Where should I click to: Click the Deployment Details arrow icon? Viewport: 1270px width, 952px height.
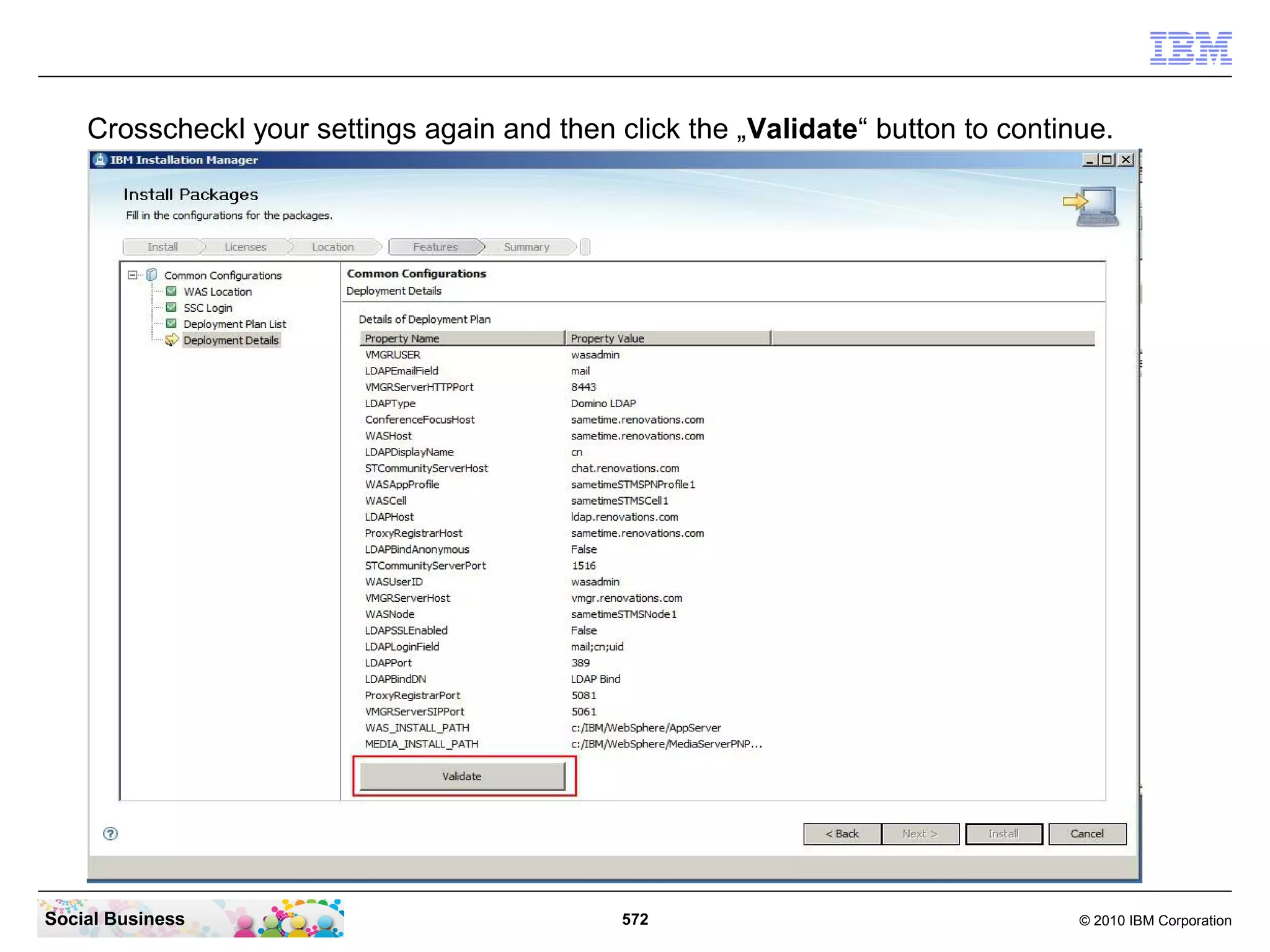172,340
